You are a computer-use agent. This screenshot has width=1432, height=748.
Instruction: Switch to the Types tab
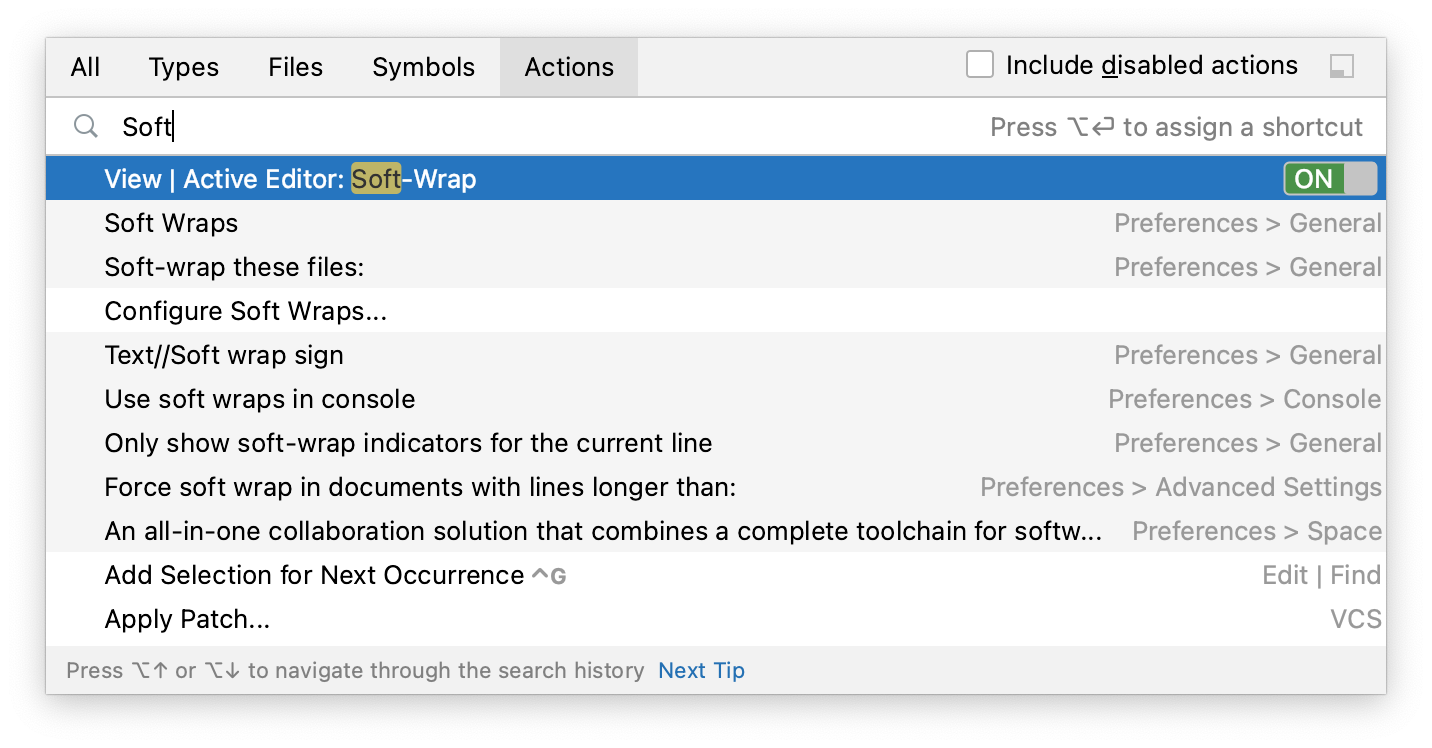pos(183,67)
